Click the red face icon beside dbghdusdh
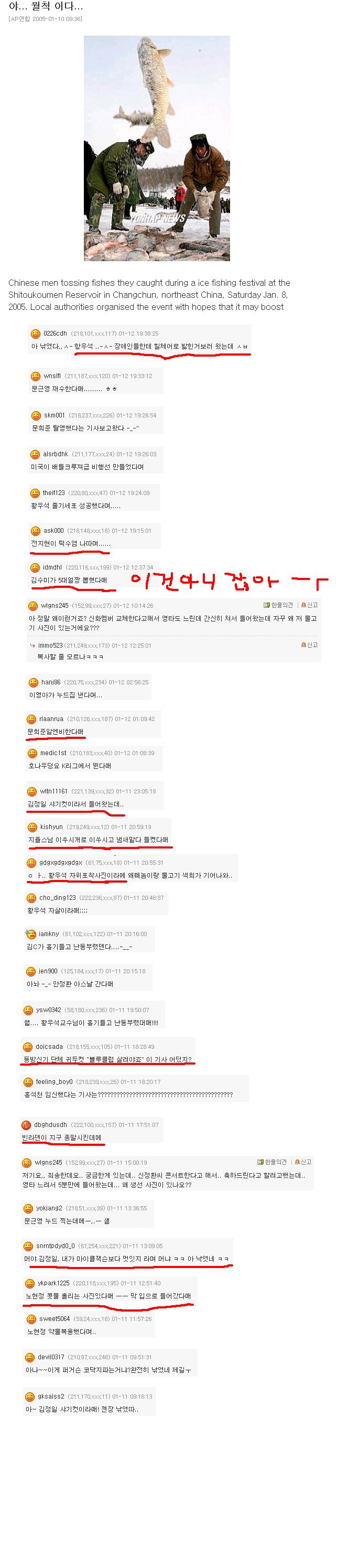Screen dimensions: 359x1568 (26, 1125)
